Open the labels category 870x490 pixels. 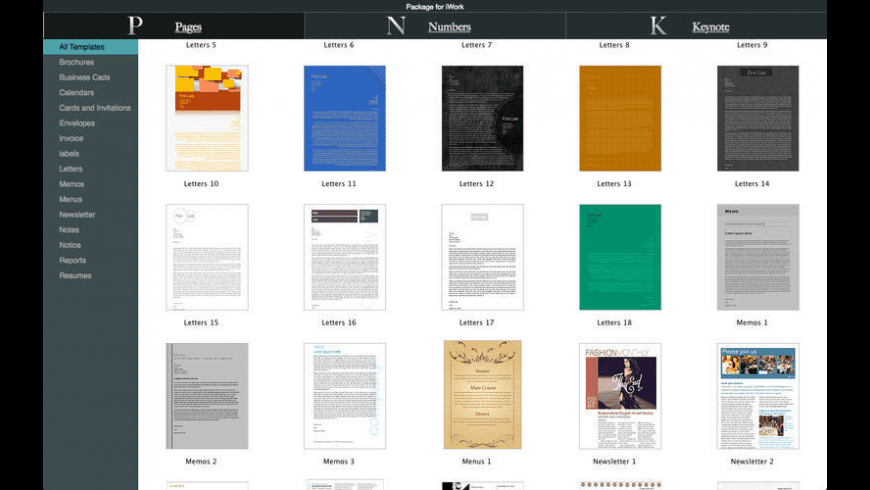[69, 154]
